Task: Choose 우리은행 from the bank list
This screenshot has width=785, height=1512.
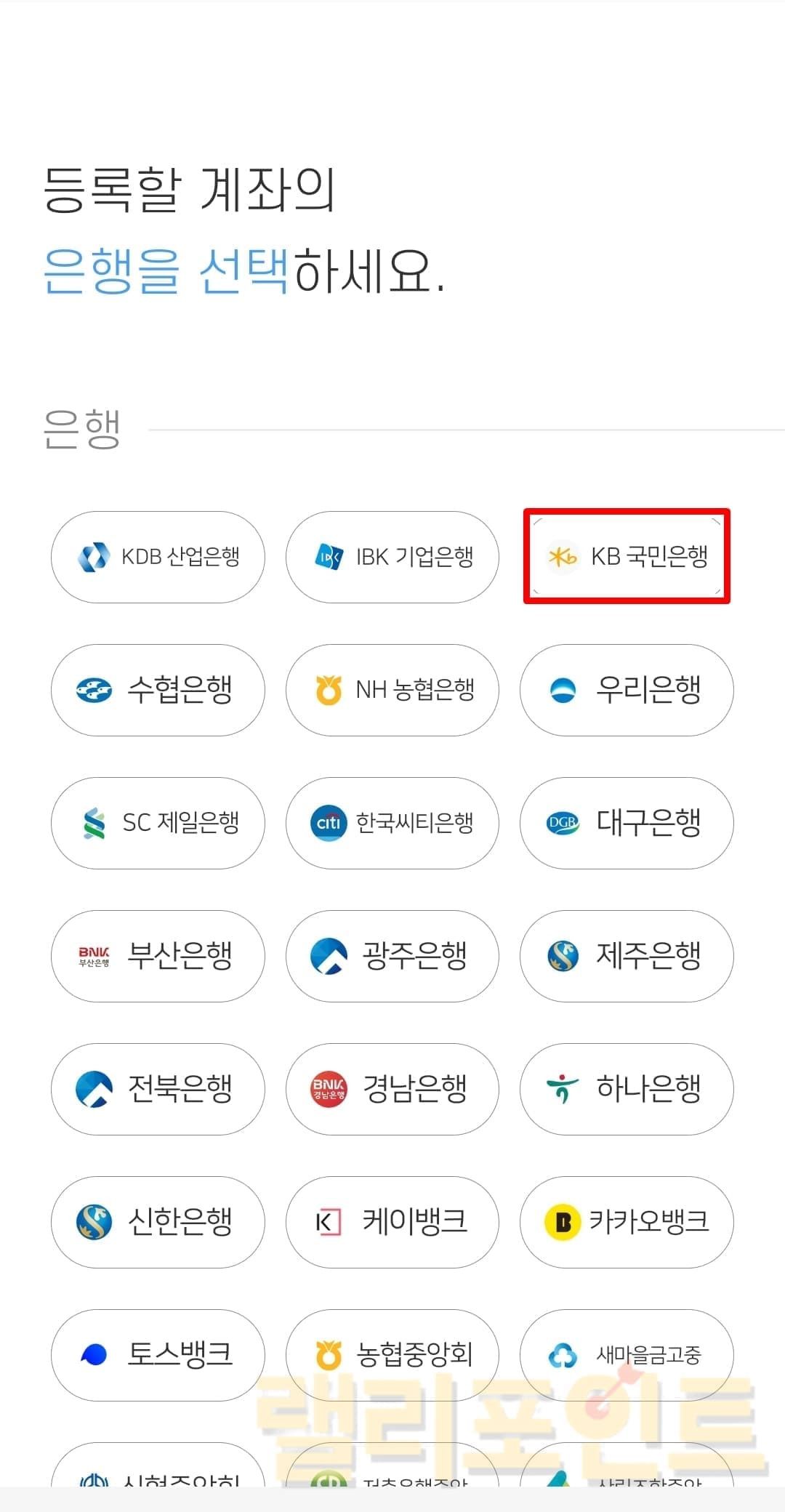Action: pyautogui.click(x=627, y=690)
